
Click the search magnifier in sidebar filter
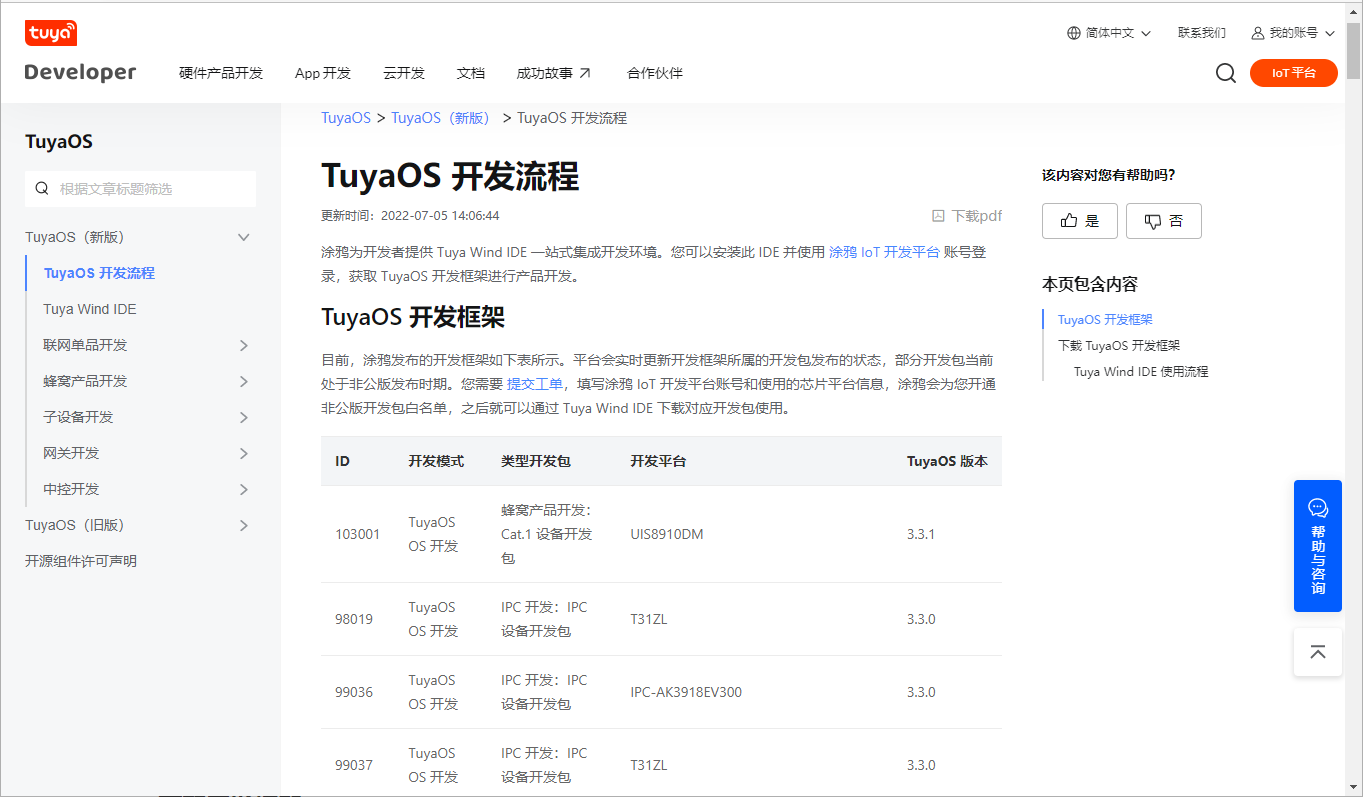41,188
